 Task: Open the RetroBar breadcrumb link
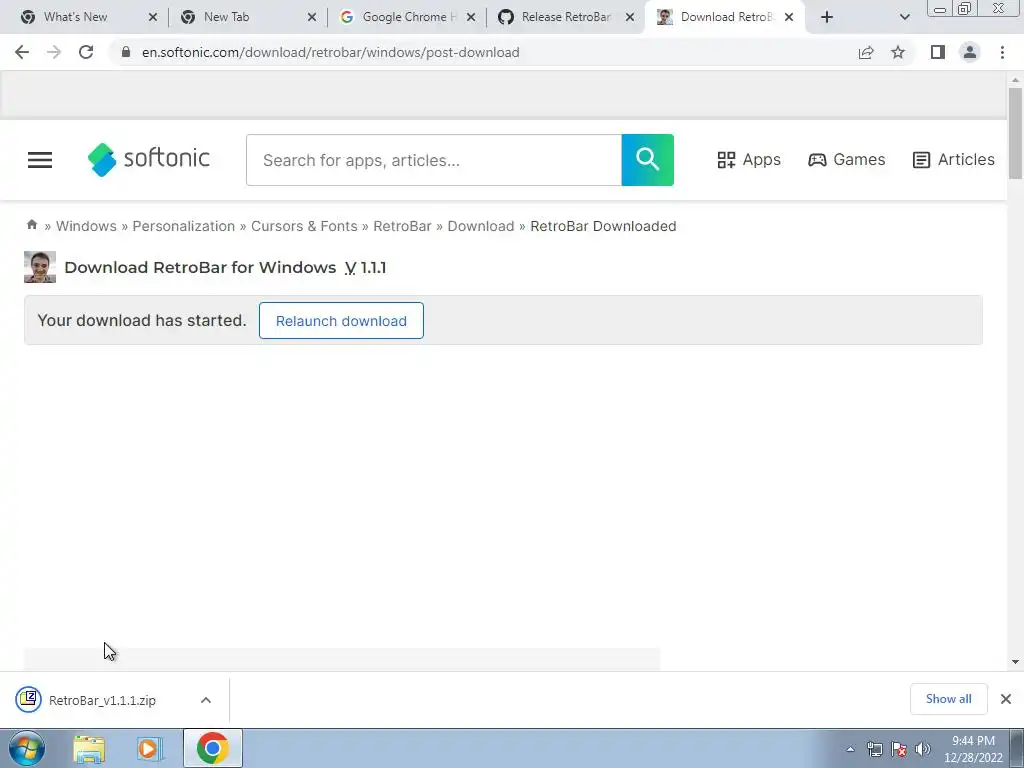(402, 226)
